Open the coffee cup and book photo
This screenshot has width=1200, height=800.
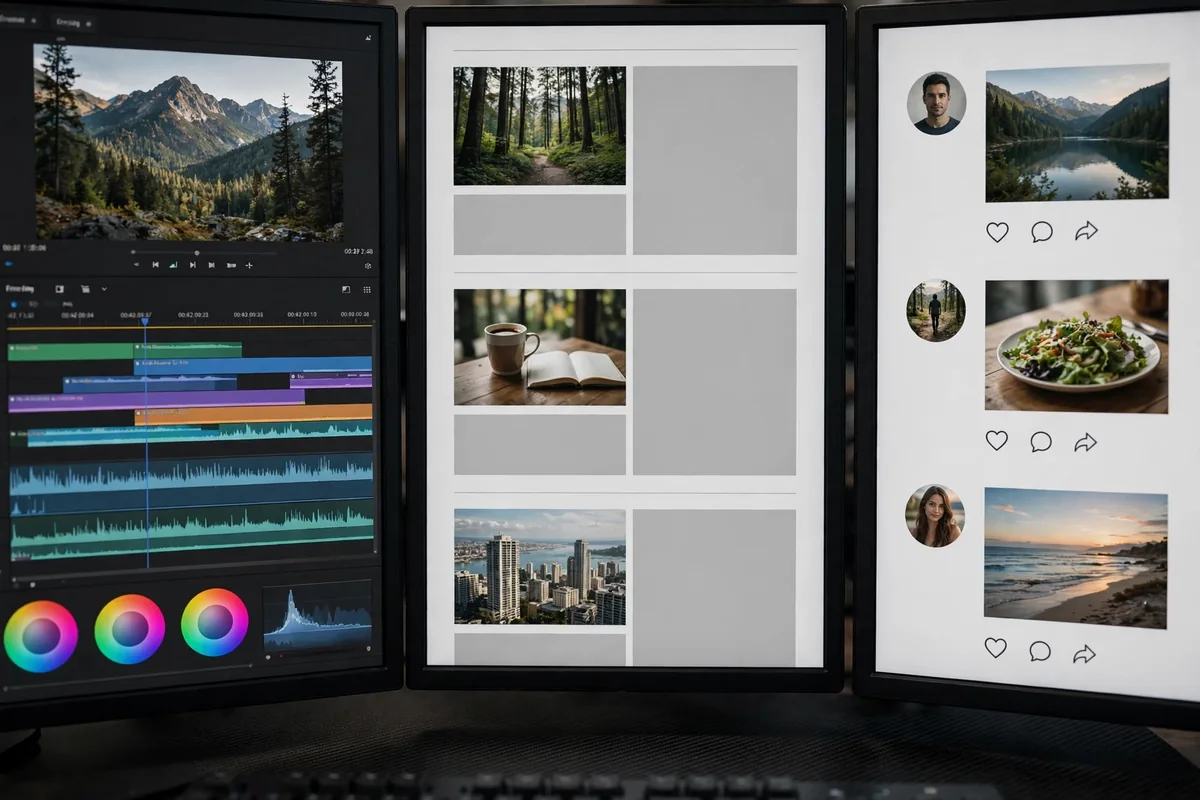point(540,347)
